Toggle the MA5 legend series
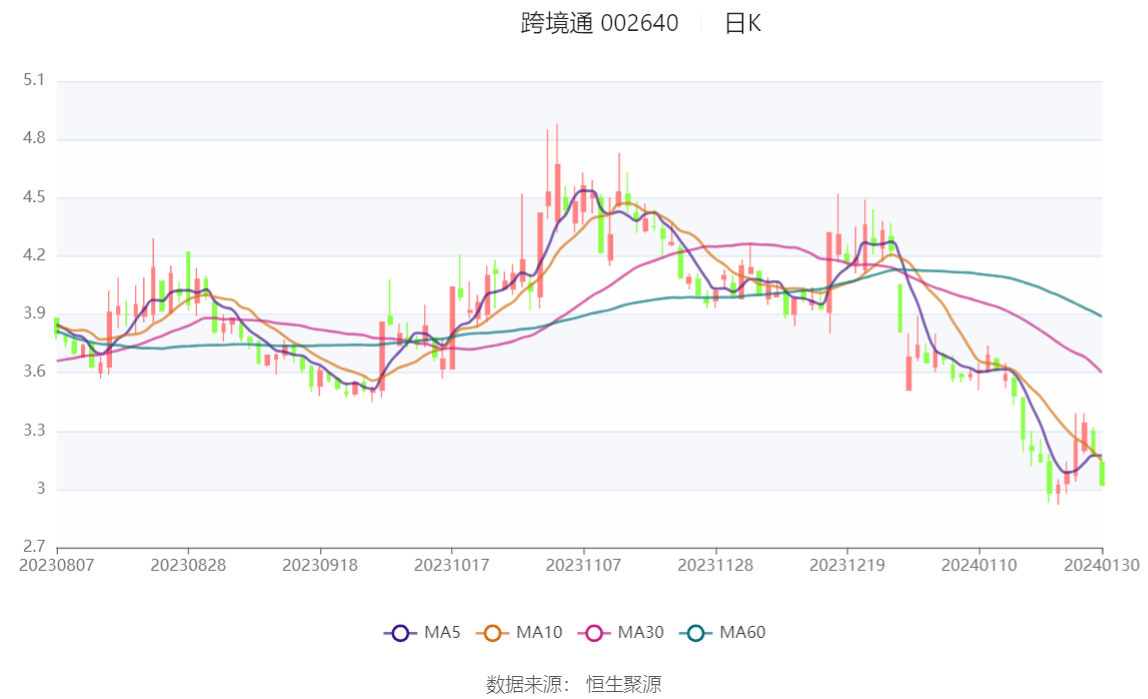1148x699 pixels. coord(422,632)
